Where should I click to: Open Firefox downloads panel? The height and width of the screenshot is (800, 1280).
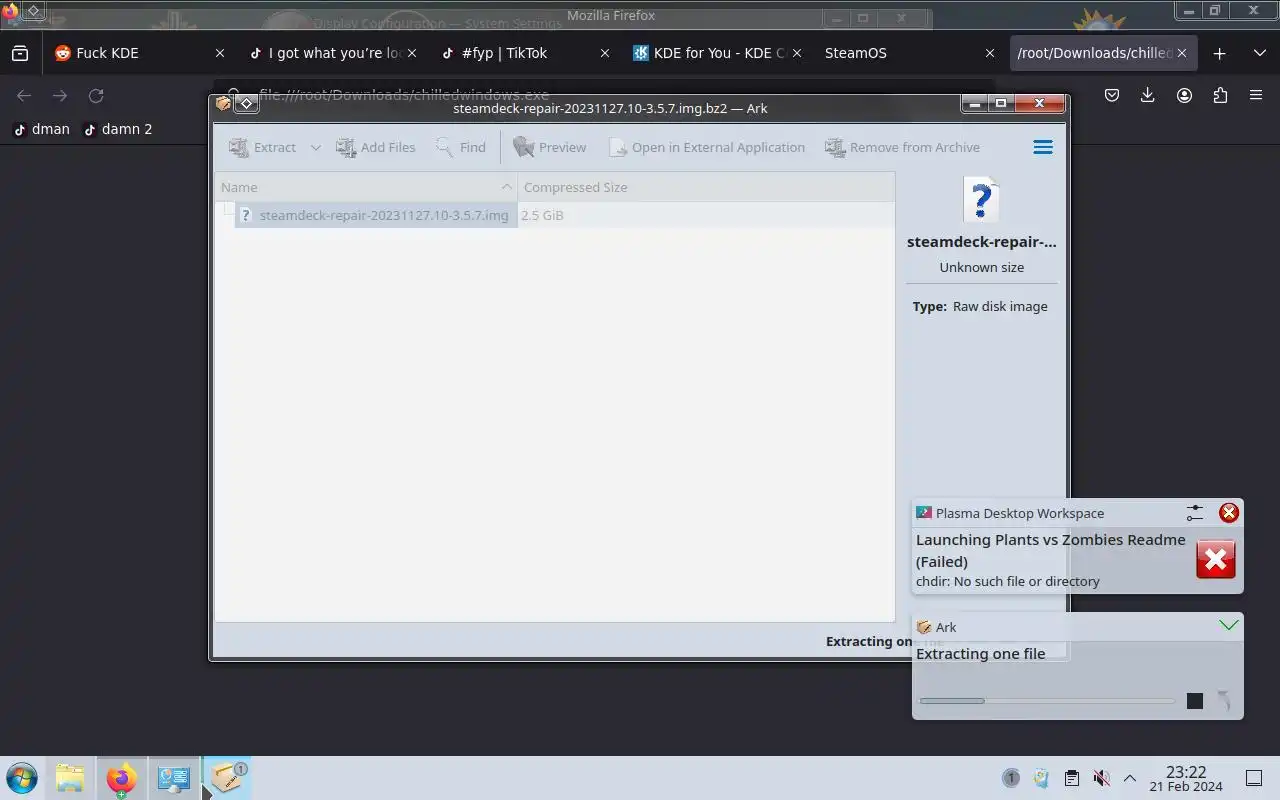(1148, 95)
